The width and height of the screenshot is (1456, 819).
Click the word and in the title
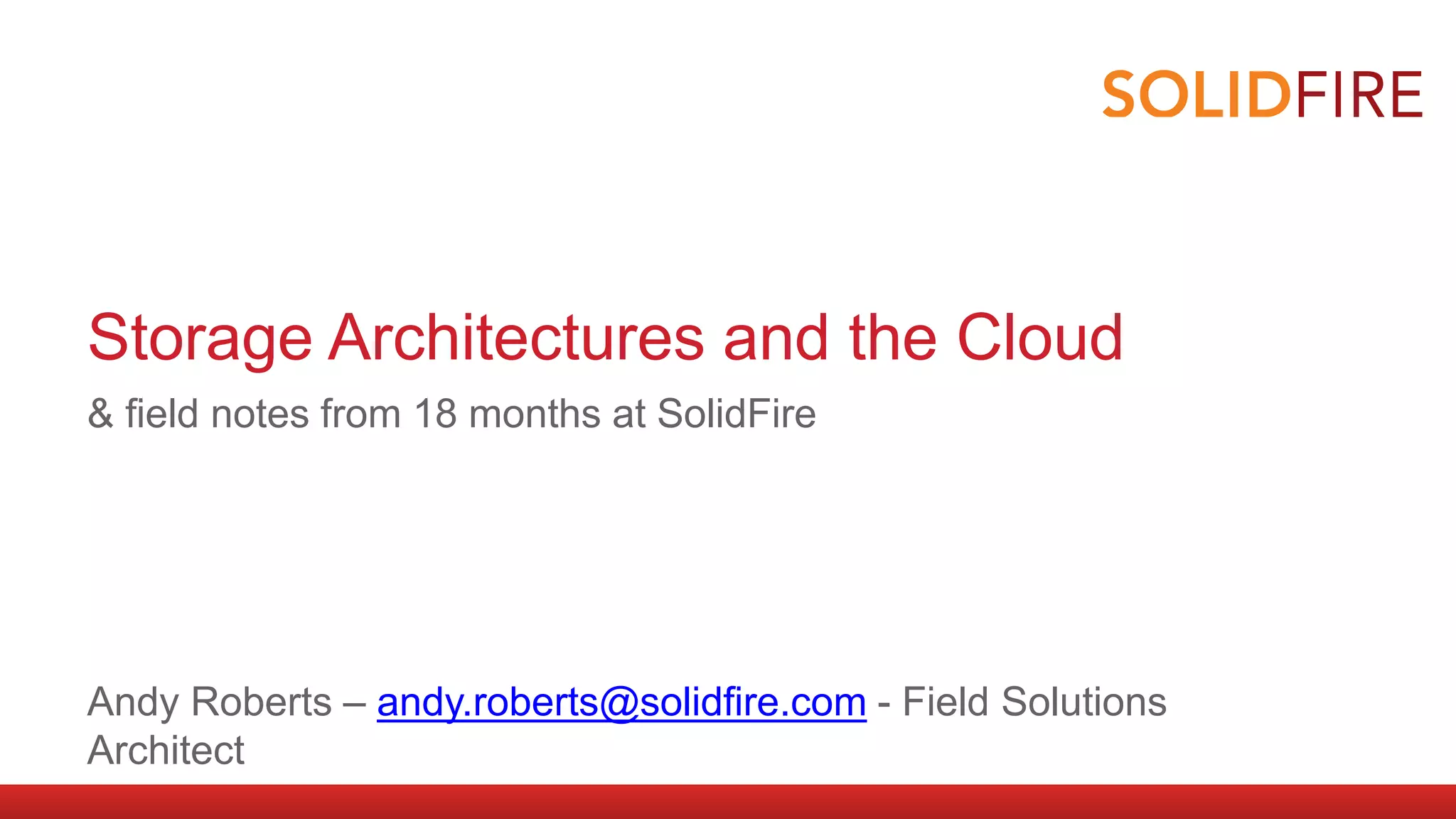[x=776, y=338]
